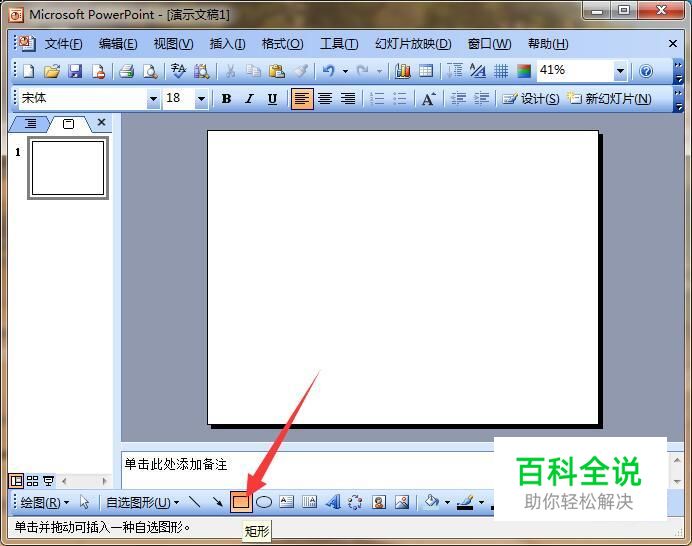692x546 pixels.
Task: Expand the undo history dropdown arrow
Action: click(x=345, y=71)
